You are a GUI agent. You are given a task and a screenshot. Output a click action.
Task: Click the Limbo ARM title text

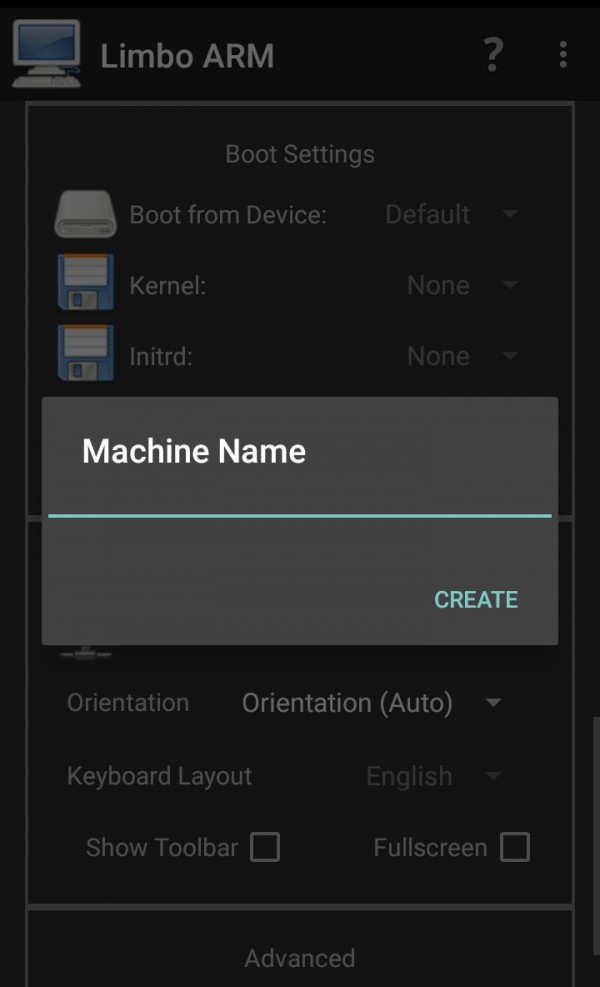(x=187, y=56)
